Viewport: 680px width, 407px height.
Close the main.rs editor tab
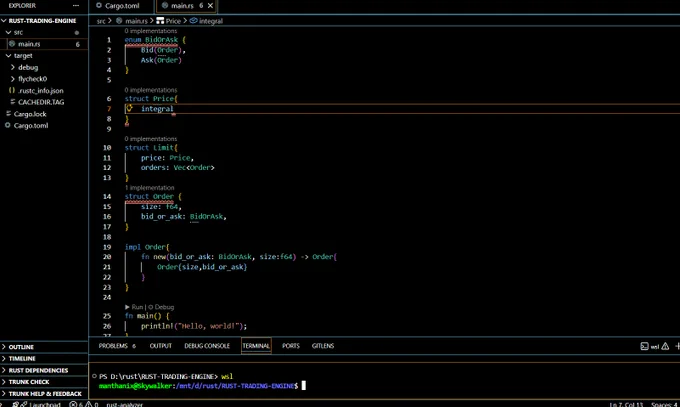[210, 6]
